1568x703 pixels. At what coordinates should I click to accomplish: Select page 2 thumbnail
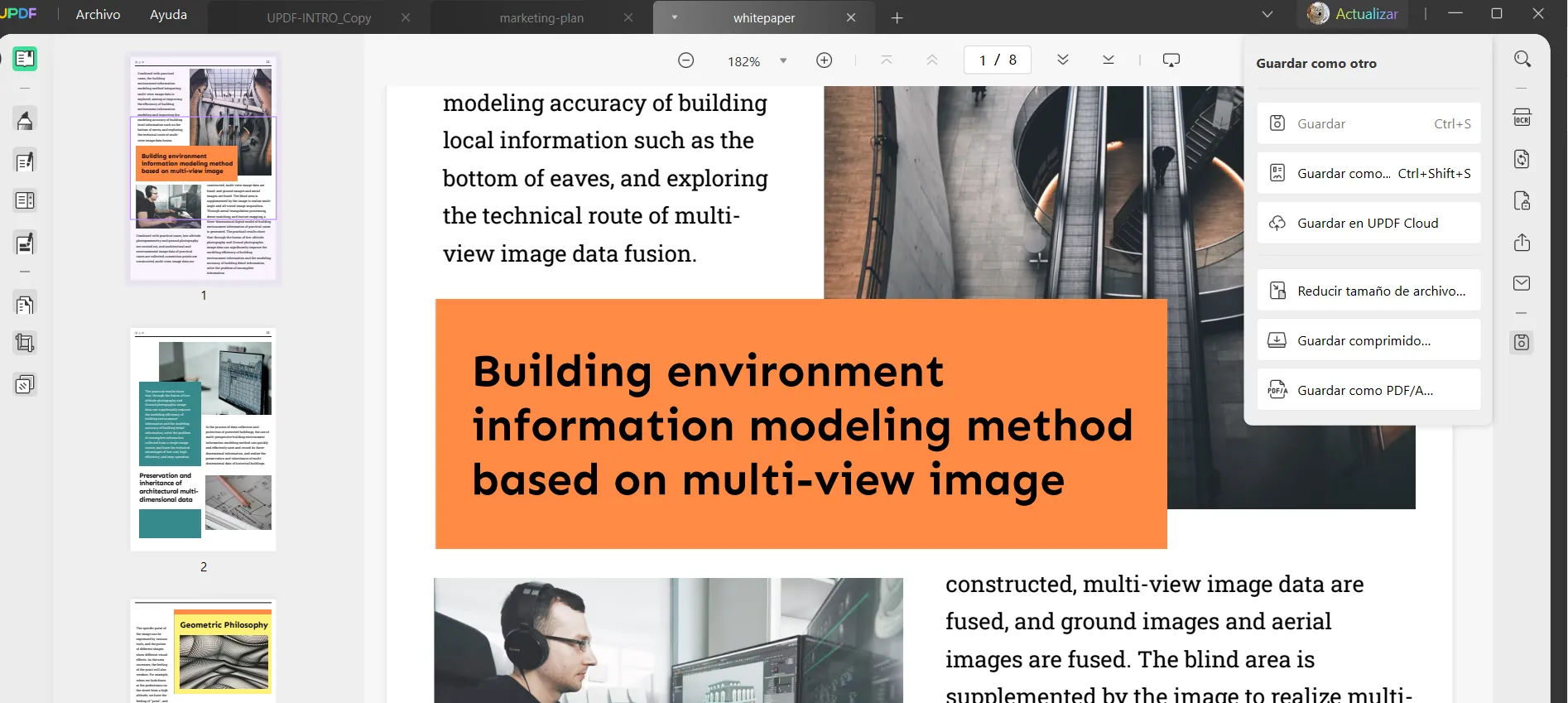(x=204, y=440)
